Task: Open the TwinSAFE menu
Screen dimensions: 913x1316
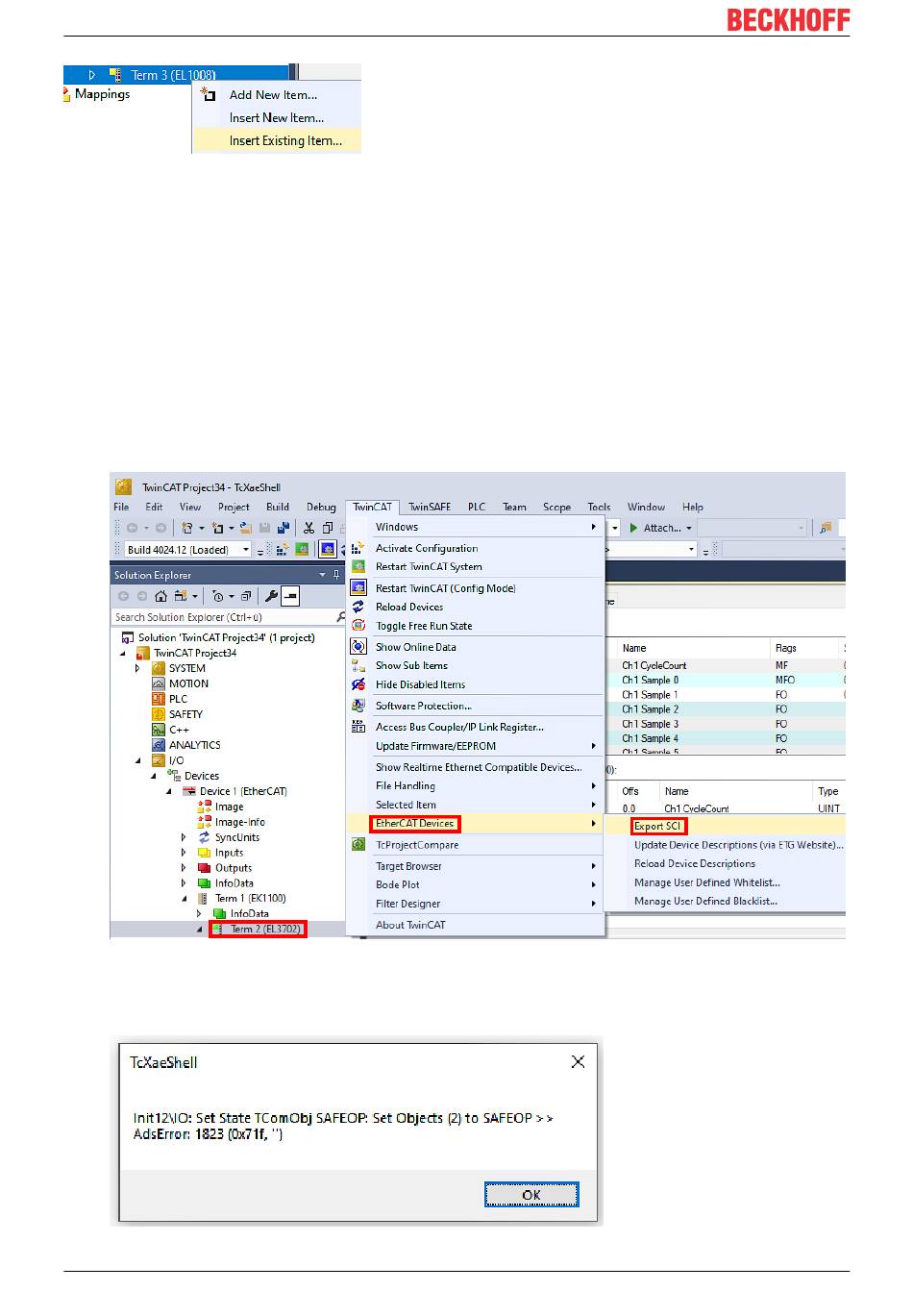Action: (430, 507)
